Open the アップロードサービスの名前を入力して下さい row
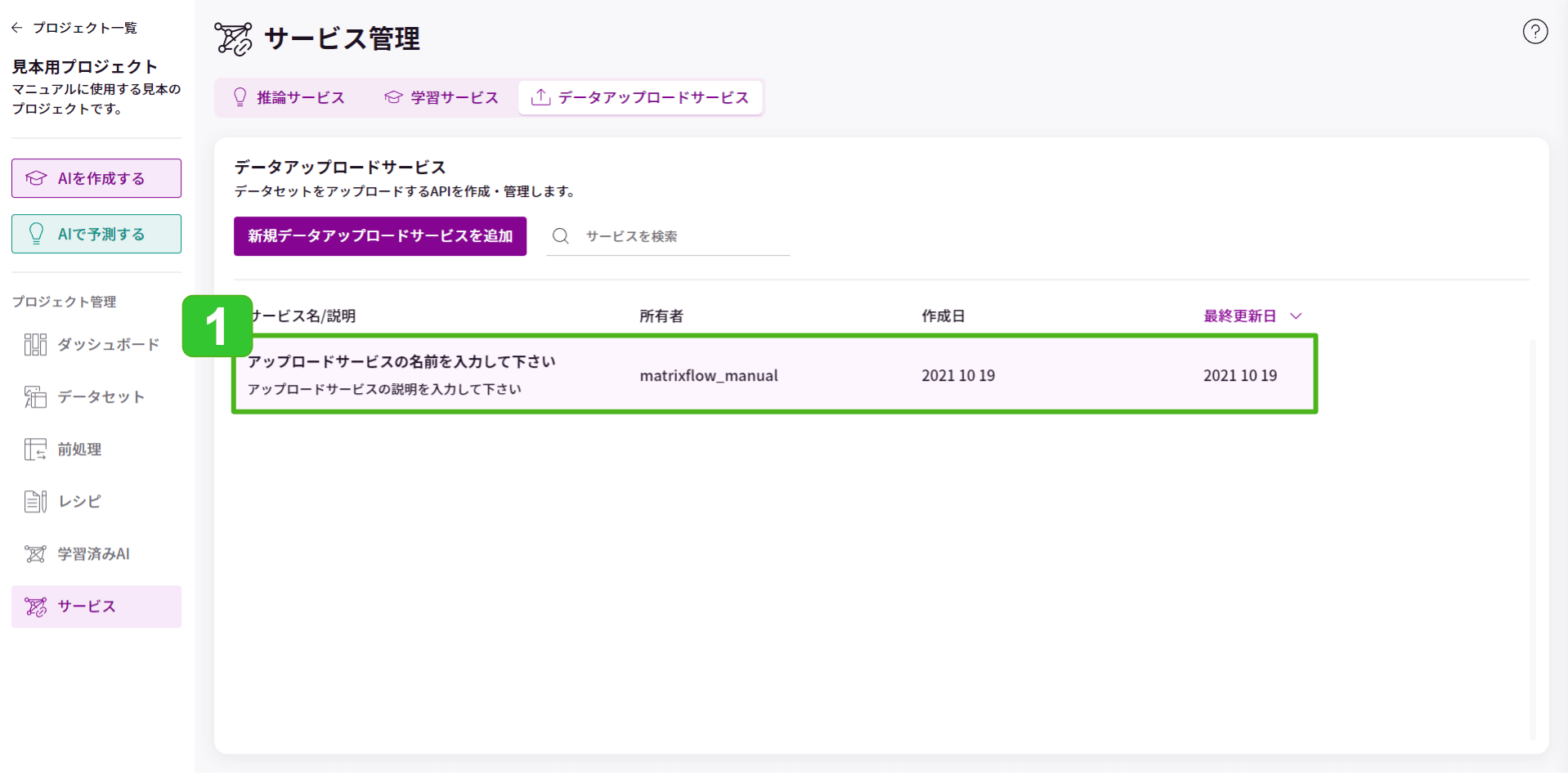 (774, 374)
